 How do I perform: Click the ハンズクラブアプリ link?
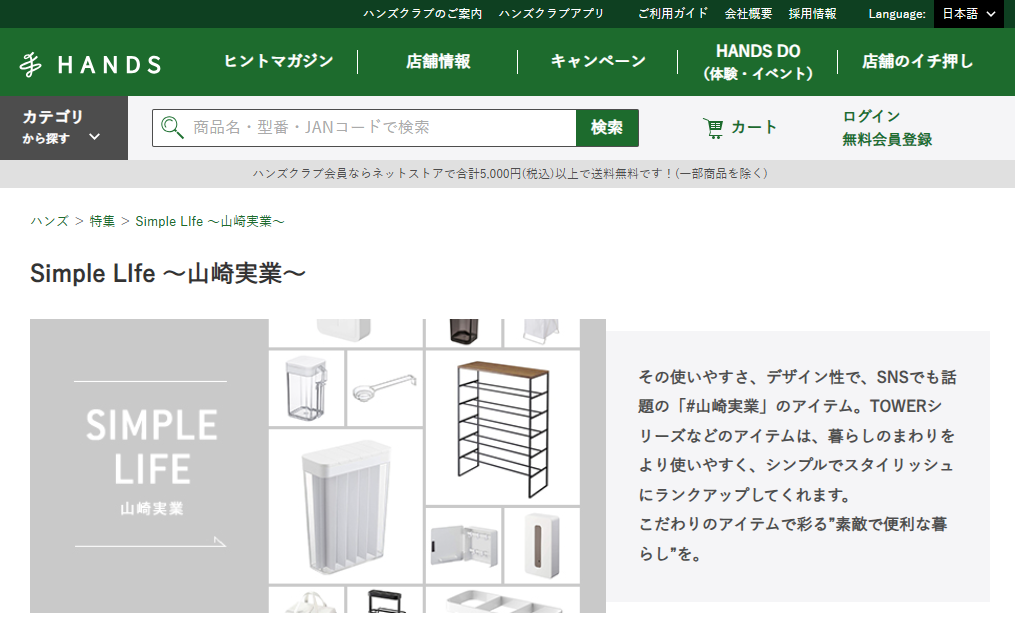point(551,14)
